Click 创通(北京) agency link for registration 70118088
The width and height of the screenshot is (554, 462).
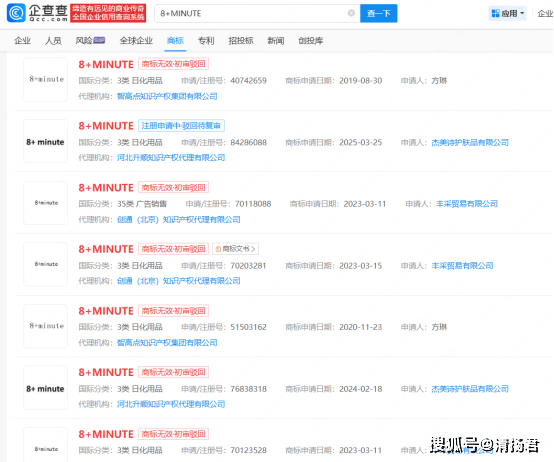179,219
